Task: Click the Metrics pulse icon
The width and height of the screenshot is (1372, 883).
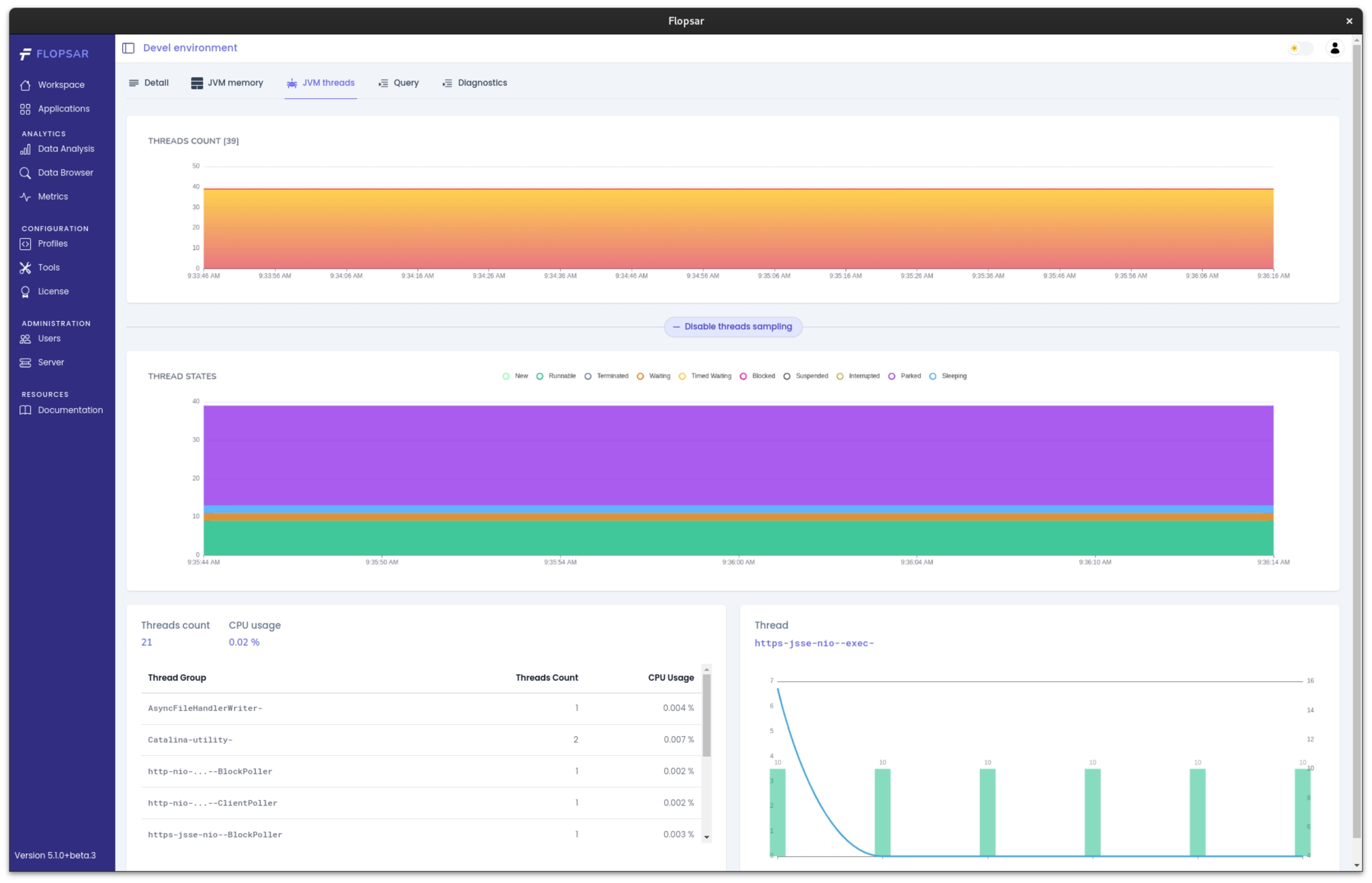Action: pos(25,196)
